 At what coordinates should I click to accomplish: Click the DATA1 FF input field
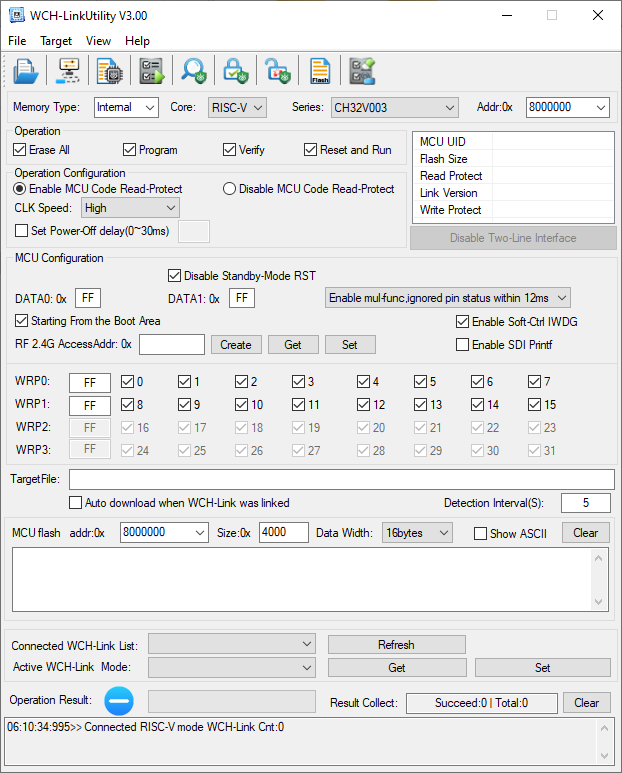click(242, 298)
